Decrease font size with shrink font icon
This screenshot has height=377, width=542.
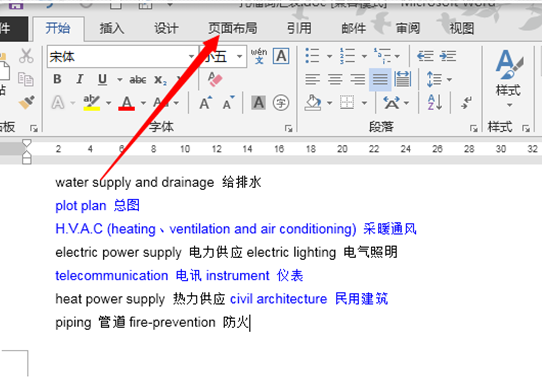(228, 103)
